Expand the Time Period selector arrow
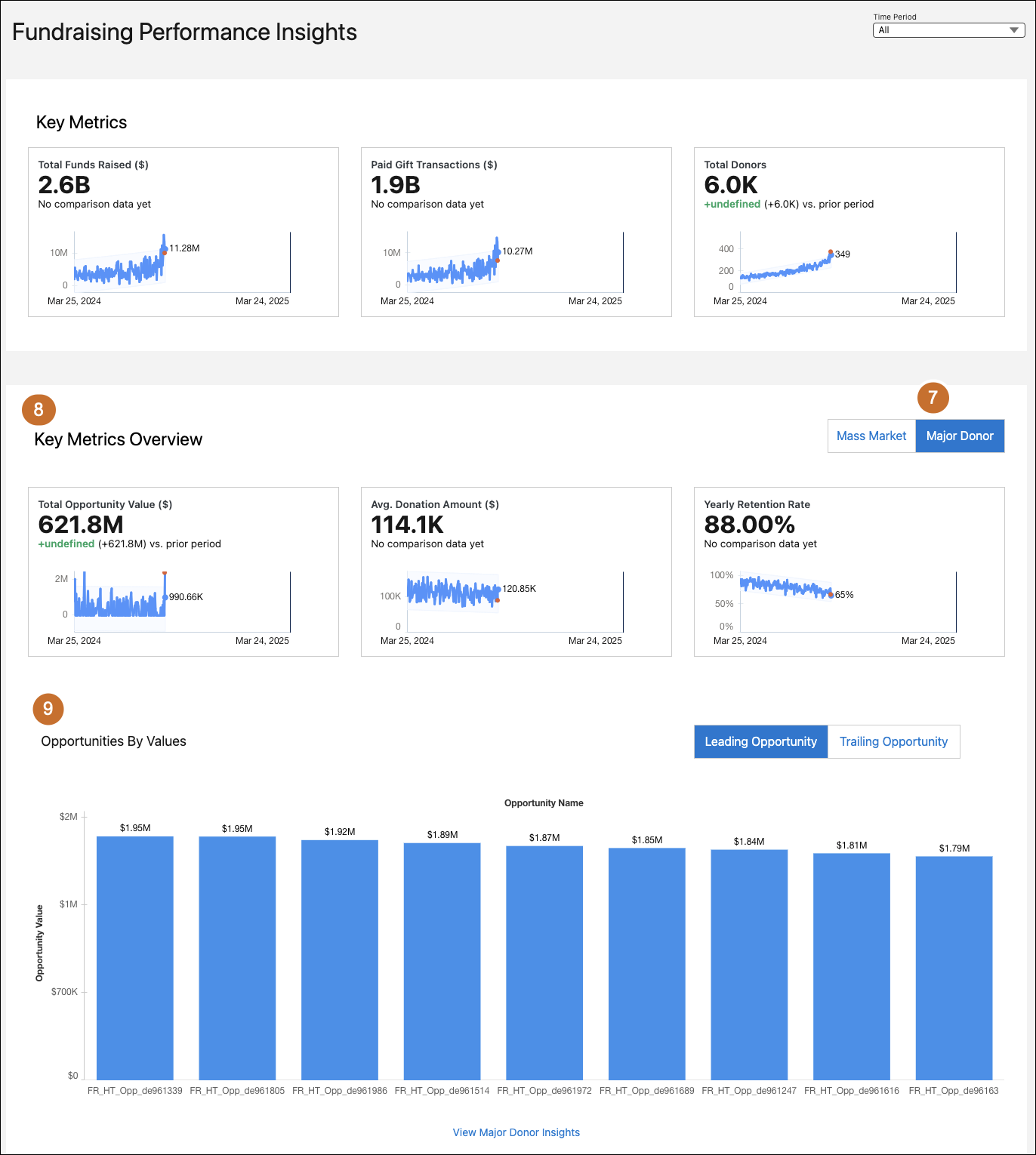Viewport: 1036px width, 1155px height. click(1015, 30)
